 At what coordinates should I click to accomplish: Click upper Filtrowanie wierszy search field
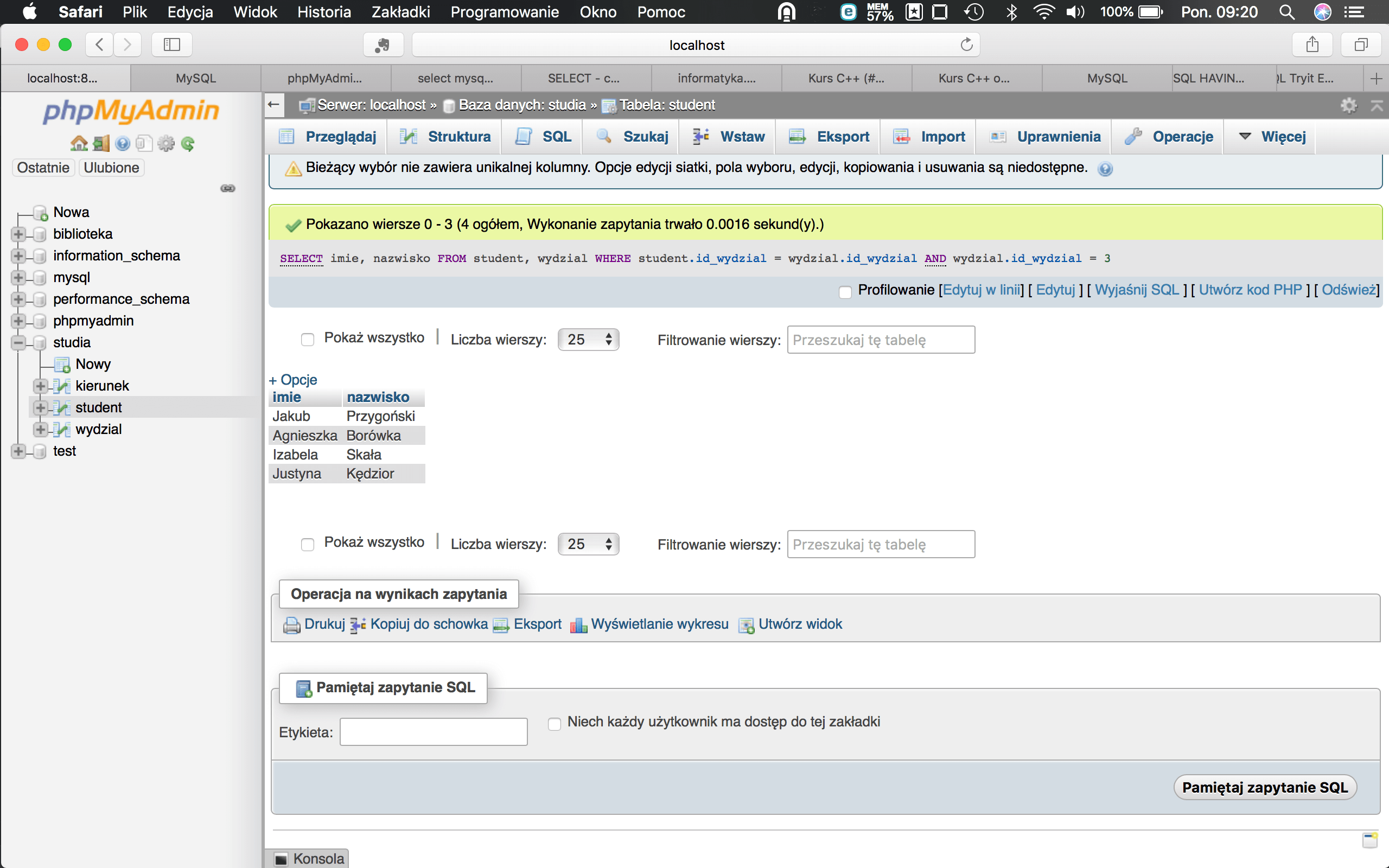[x=881, y=340]
